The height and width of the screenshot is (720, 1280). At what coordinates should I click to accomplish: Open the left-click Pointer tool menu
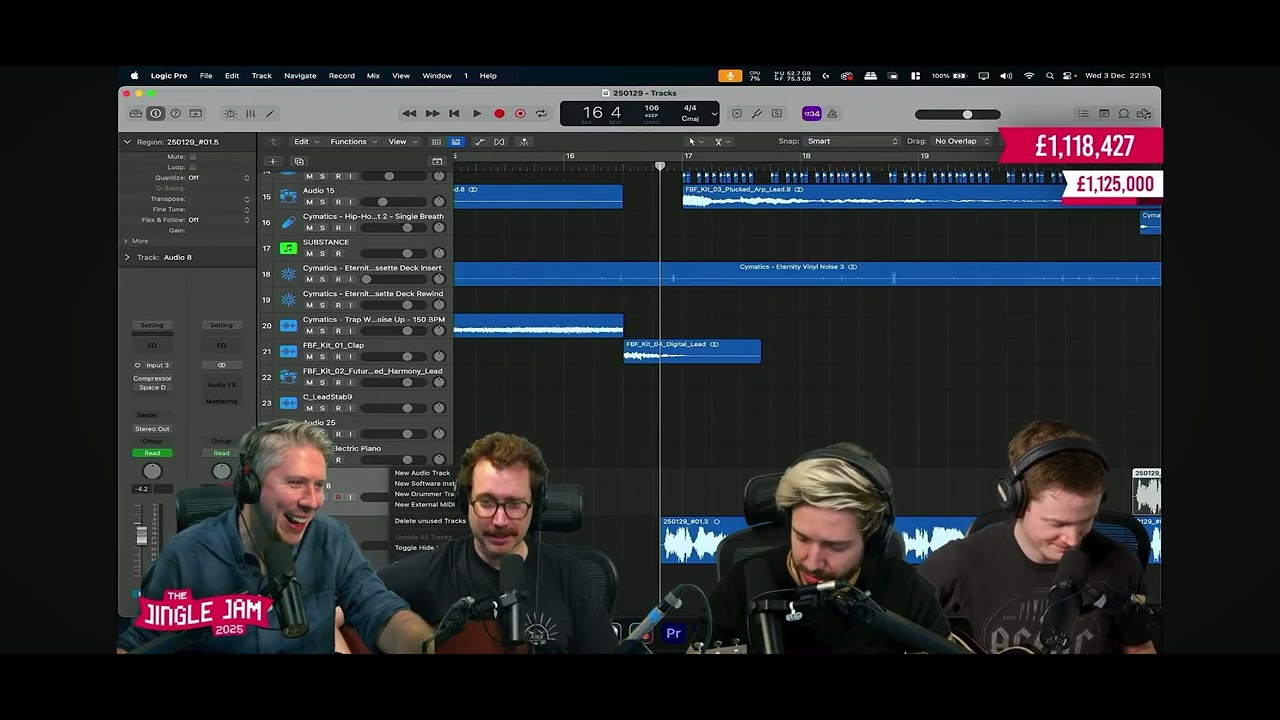click(694, 142)
